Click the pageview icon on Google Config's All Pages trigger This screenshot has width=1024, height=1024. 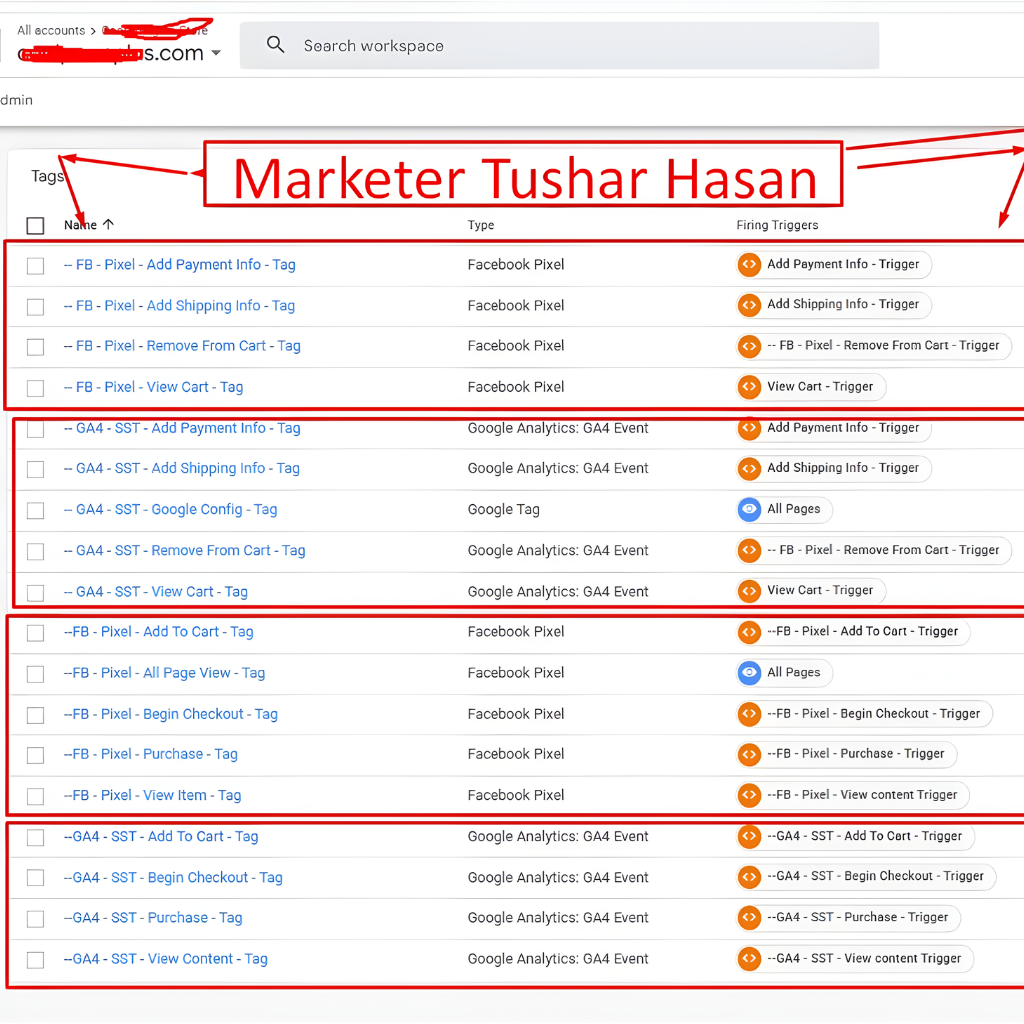[x=749, y=510]
